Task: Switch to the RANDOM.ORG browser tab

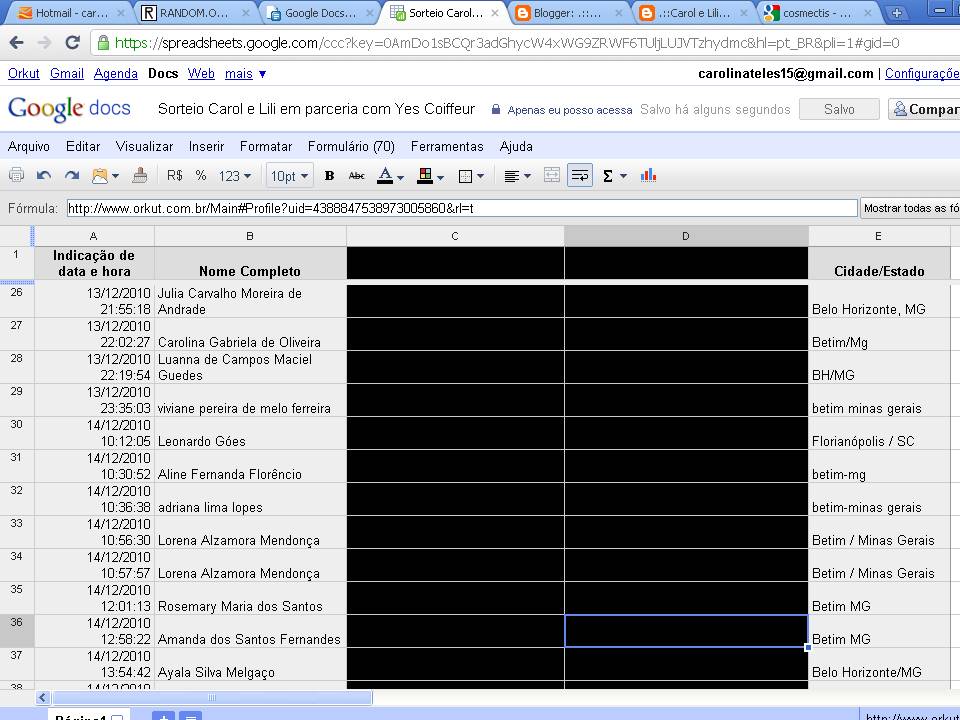Action: tap(195, 12)
